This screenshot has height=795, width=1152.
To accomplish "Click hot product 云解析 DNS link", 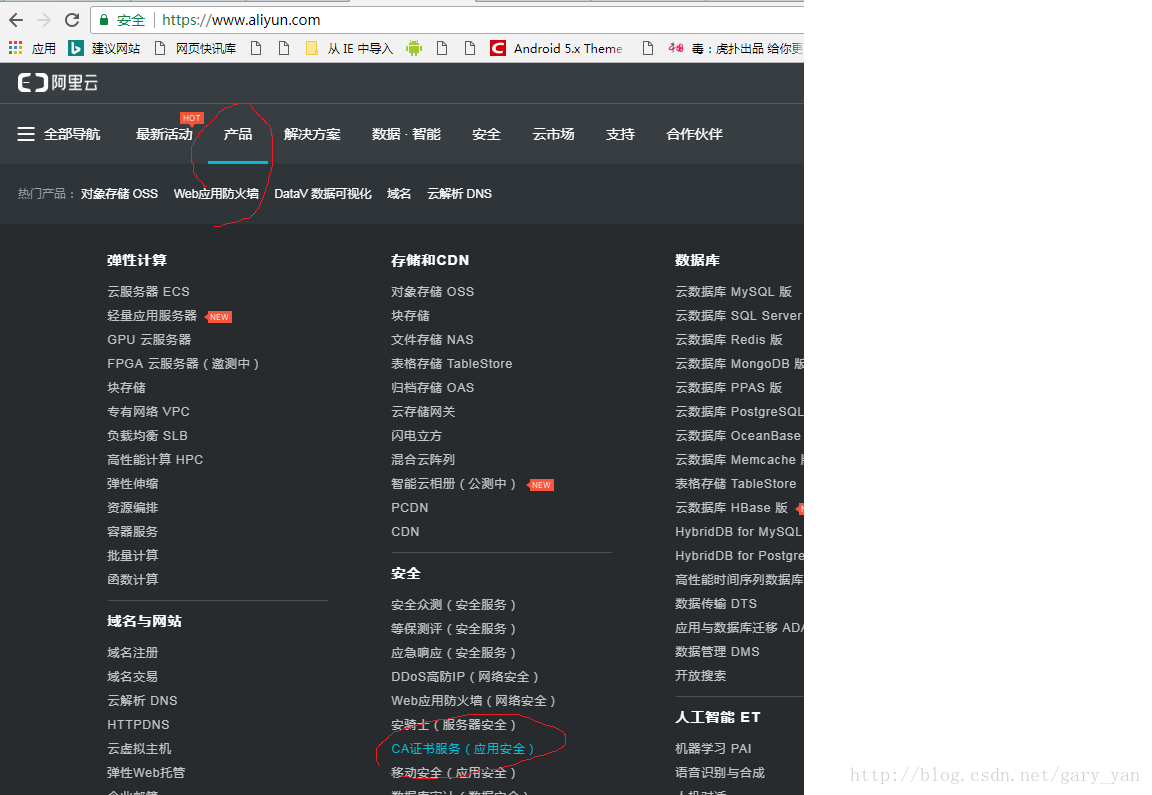I will pos(459,194).
